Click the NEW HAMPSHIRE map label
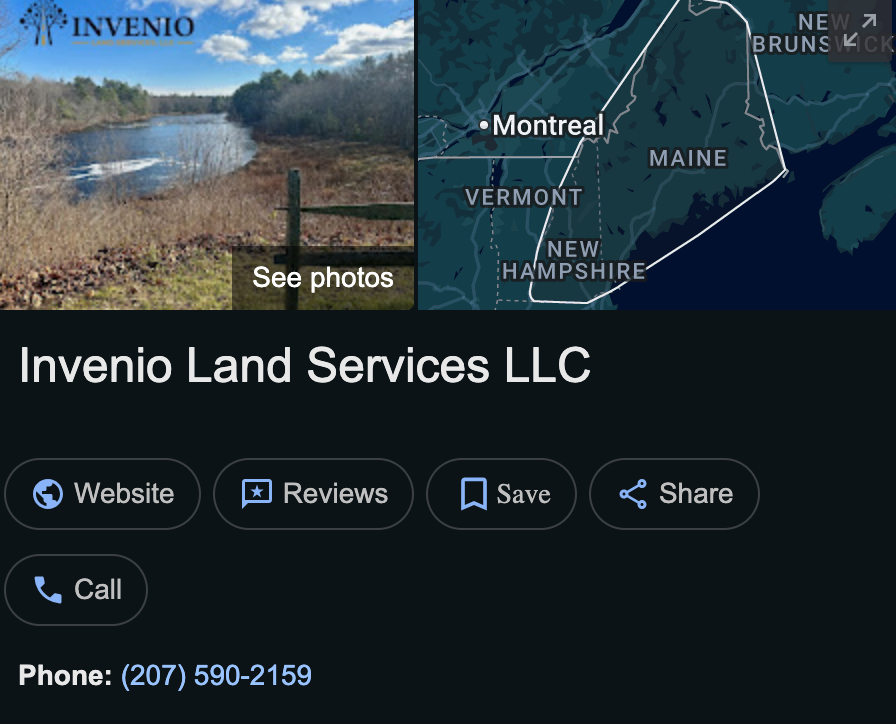The image size is (896, 724). click(x=574, y=261)
